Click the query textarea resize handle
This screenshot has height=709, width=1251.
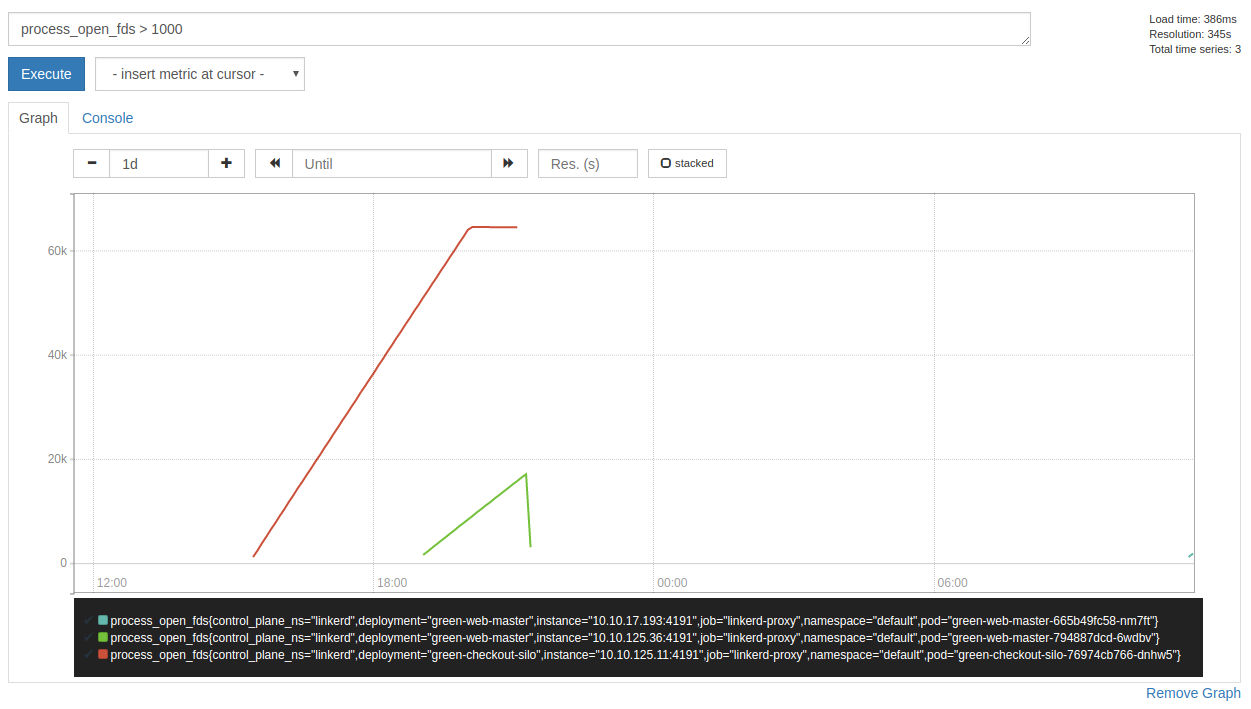click(1025, 40)
